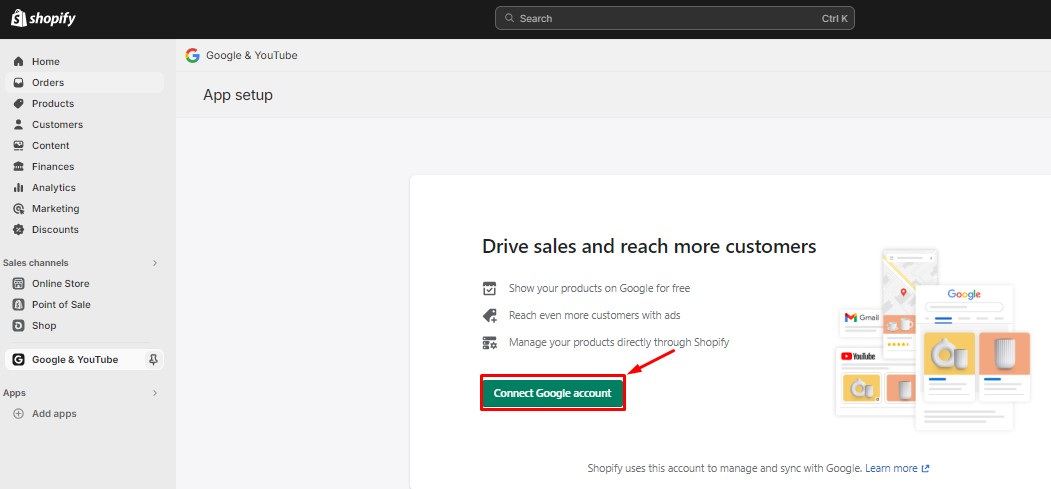Focus the top Search field
1051x489 pixels.
coord(674,19)
